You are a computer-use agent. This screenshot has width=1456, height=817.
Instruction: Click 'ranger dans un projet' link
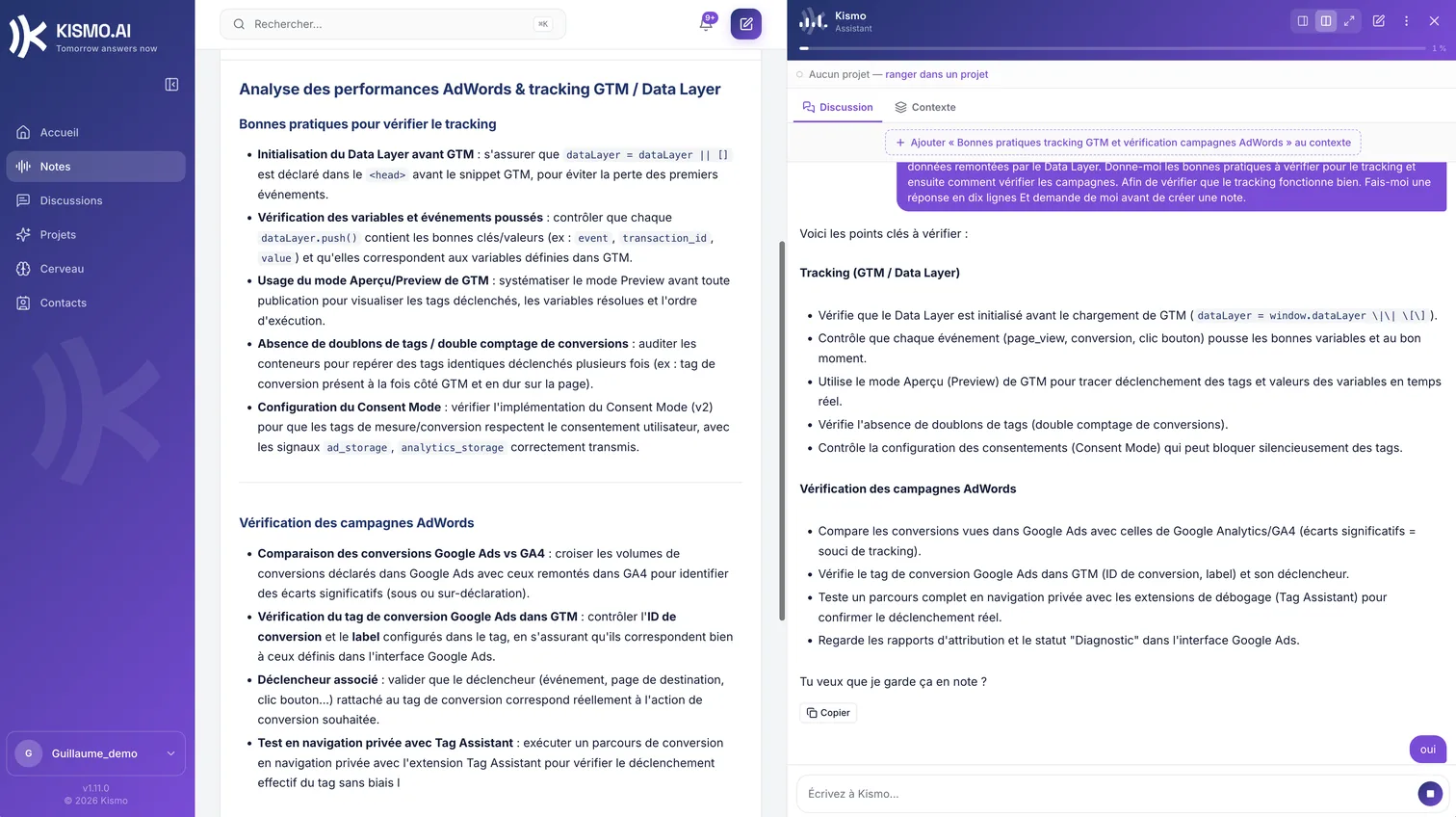pyautogui.click(x=936, y=74)
